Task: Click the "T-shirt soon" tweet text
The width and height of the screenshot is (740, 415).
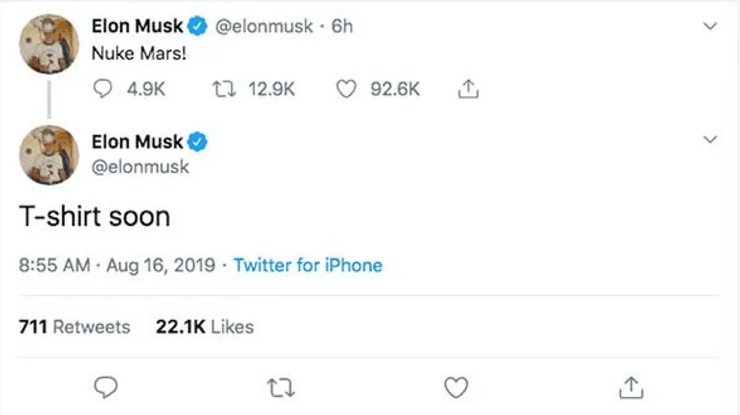Action: point(95,216)
